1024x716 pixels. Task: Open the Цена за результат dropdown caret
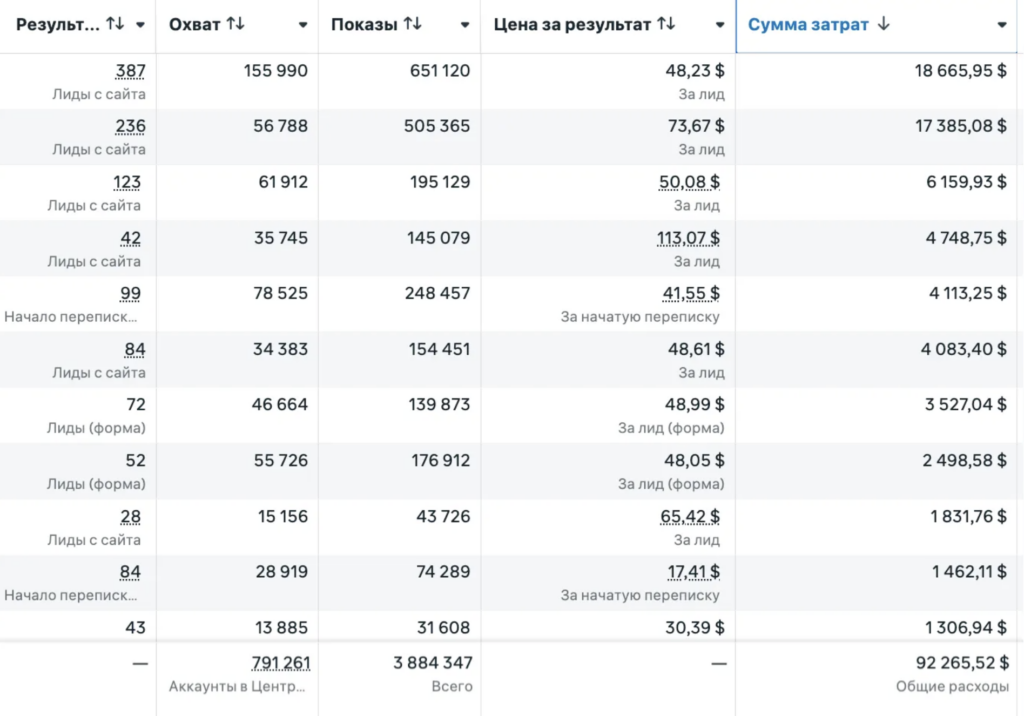[720, 25]
